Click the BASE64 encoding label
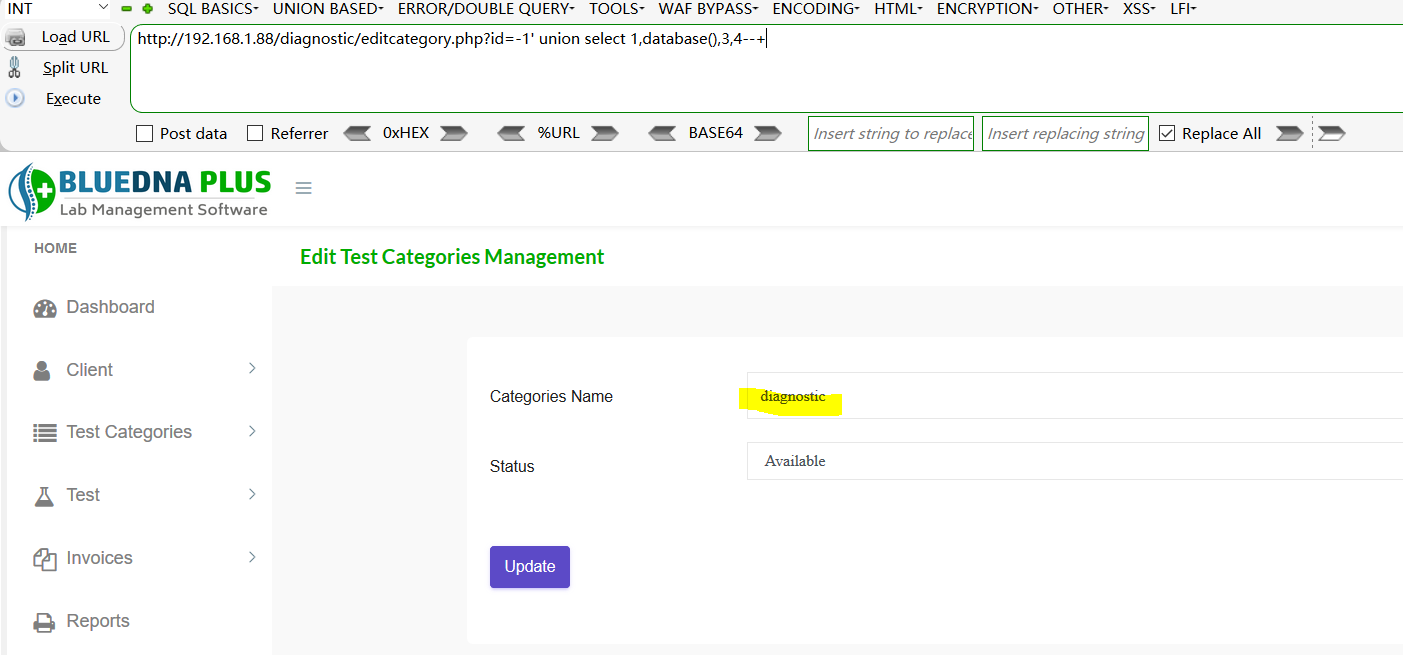The height and width of the screenshot is (655, 1403). coord(716,133)
